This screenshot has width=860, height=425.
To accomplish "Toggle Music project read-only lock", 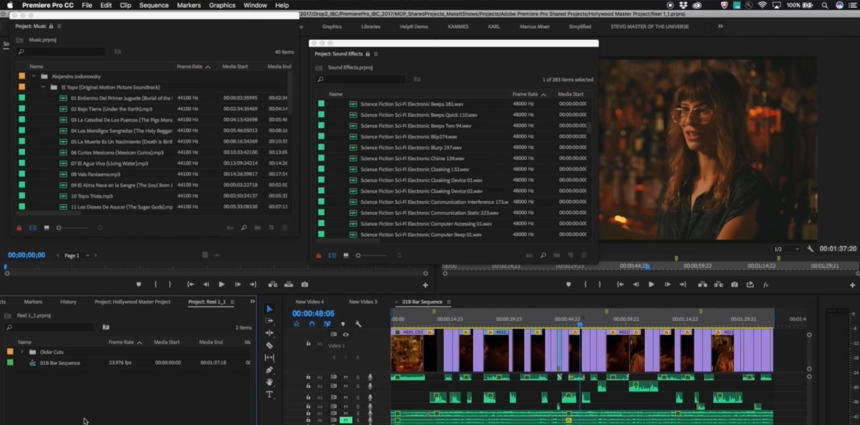I will point(19,228).
